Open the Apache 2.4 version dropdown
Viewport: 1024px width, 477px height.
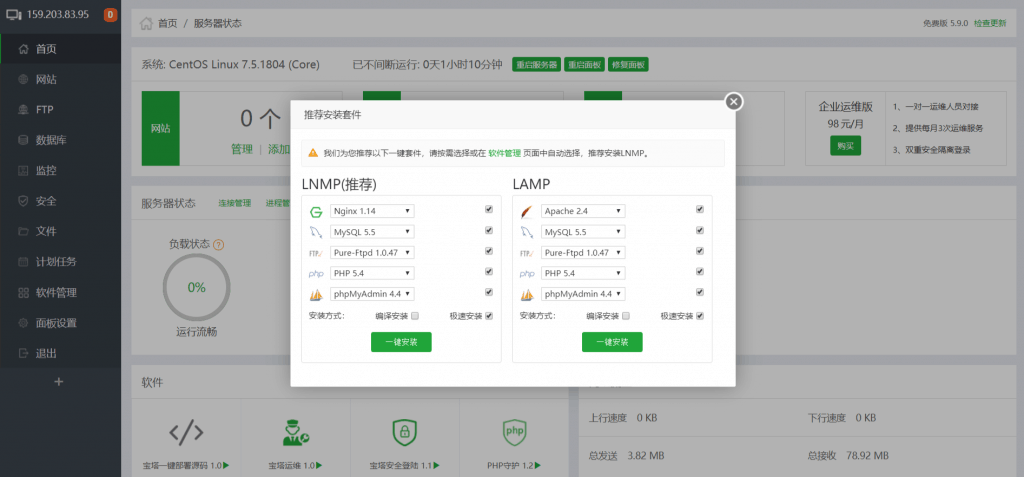(x=583, y=212)
